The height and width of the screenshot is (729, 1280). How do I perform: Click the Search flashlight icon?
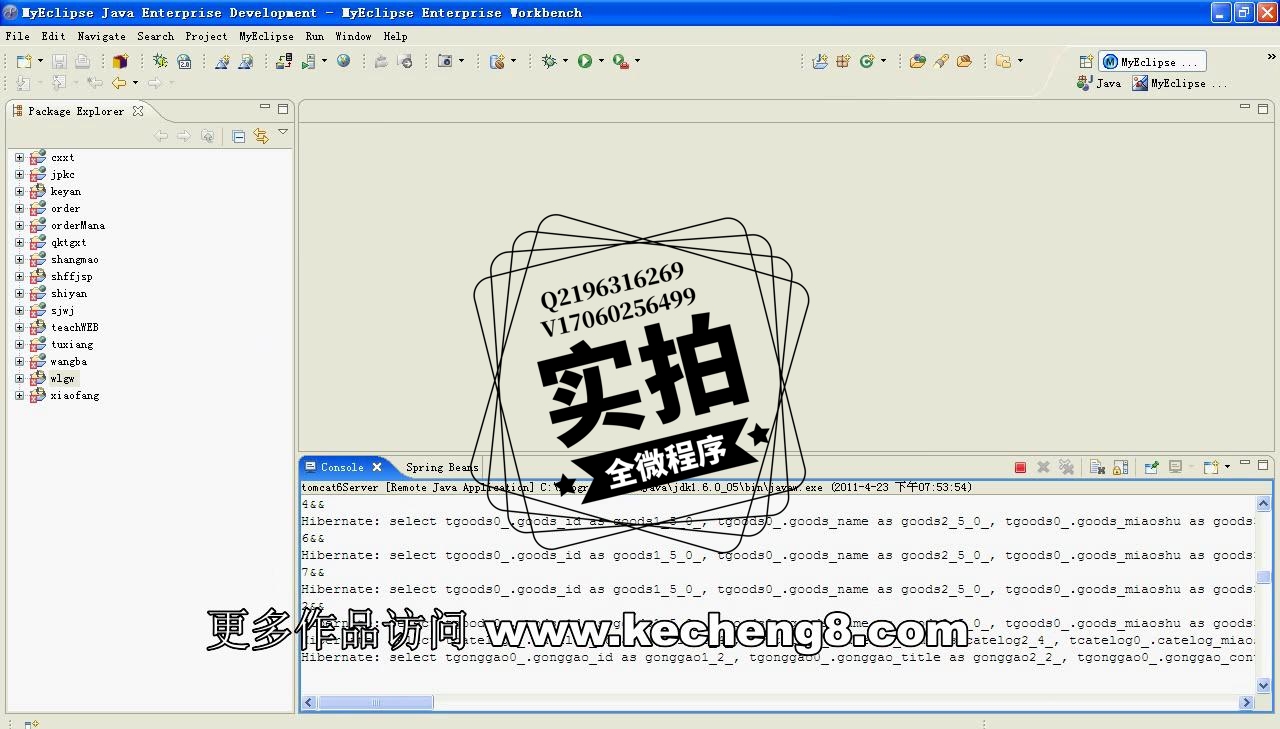(x=941, y=61)
